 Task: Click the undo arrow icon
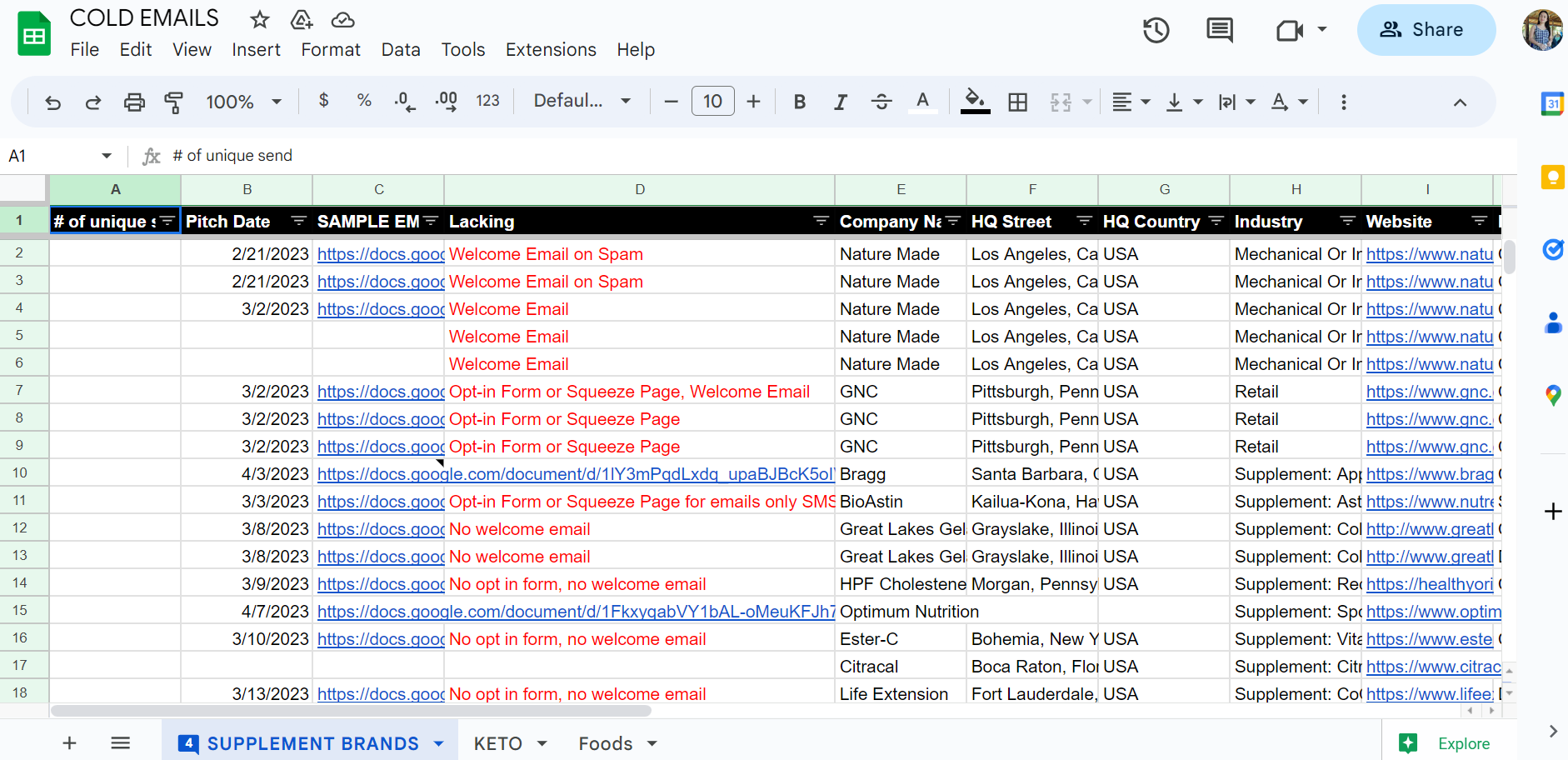52,102
